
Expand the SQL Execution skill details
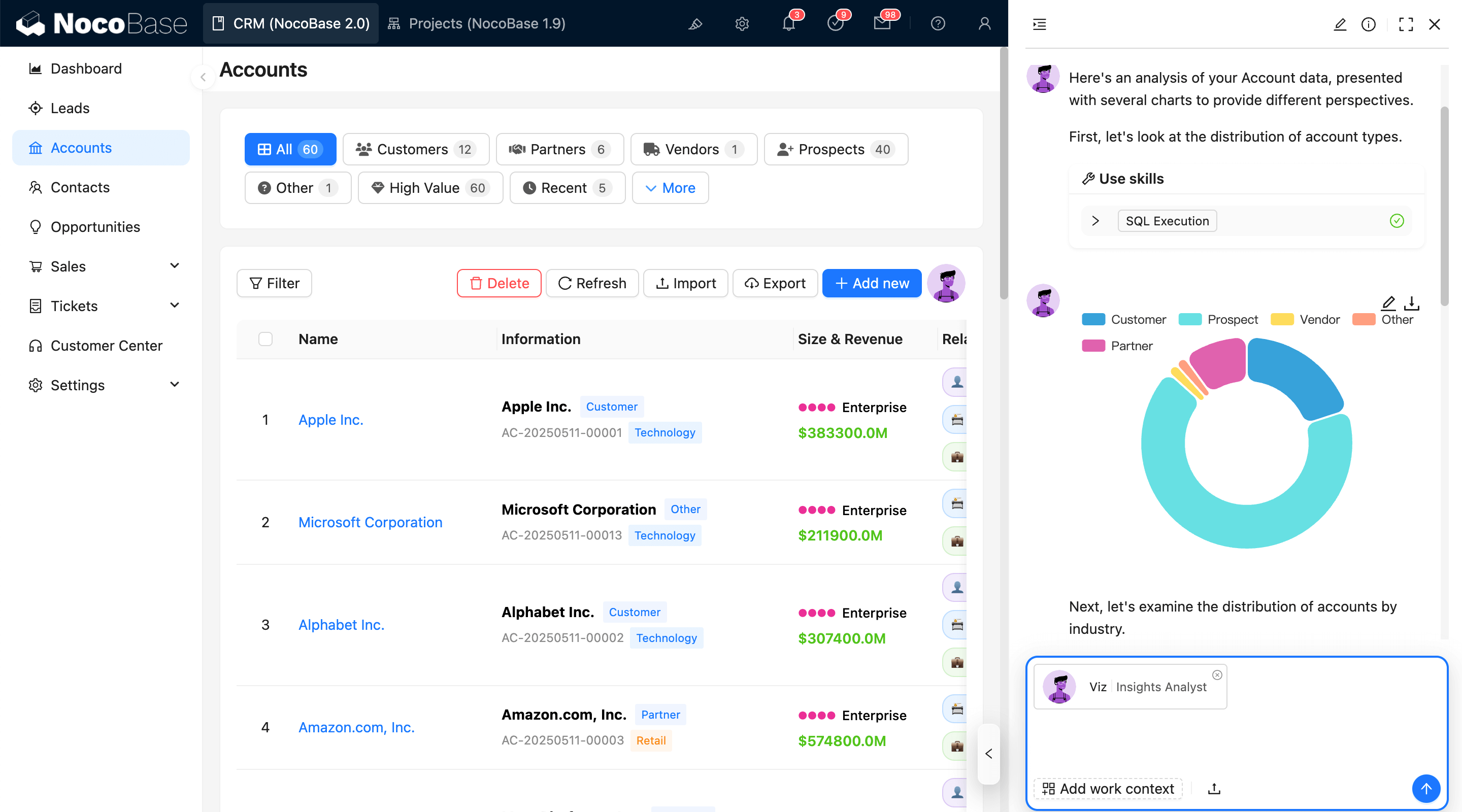pyautogui.click(x=1095, y=221)
